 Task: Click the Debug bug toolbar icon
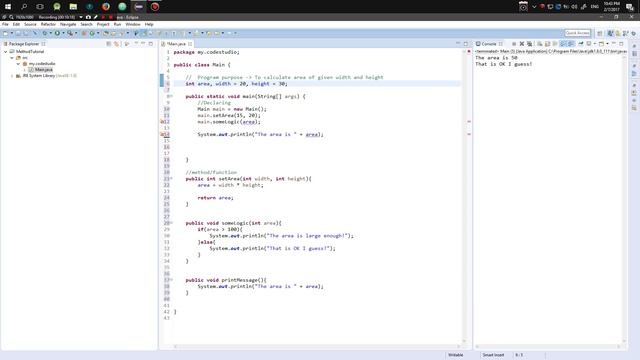(x=45, y=33)
